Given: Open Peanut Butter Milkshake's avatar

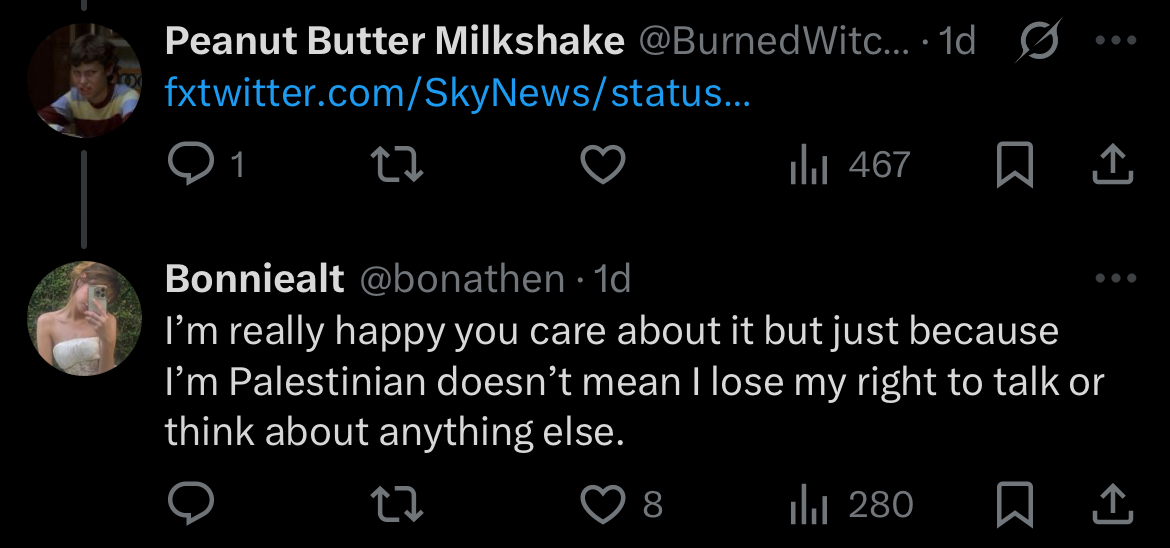Looking at the screenshot, I should [84, 80].
